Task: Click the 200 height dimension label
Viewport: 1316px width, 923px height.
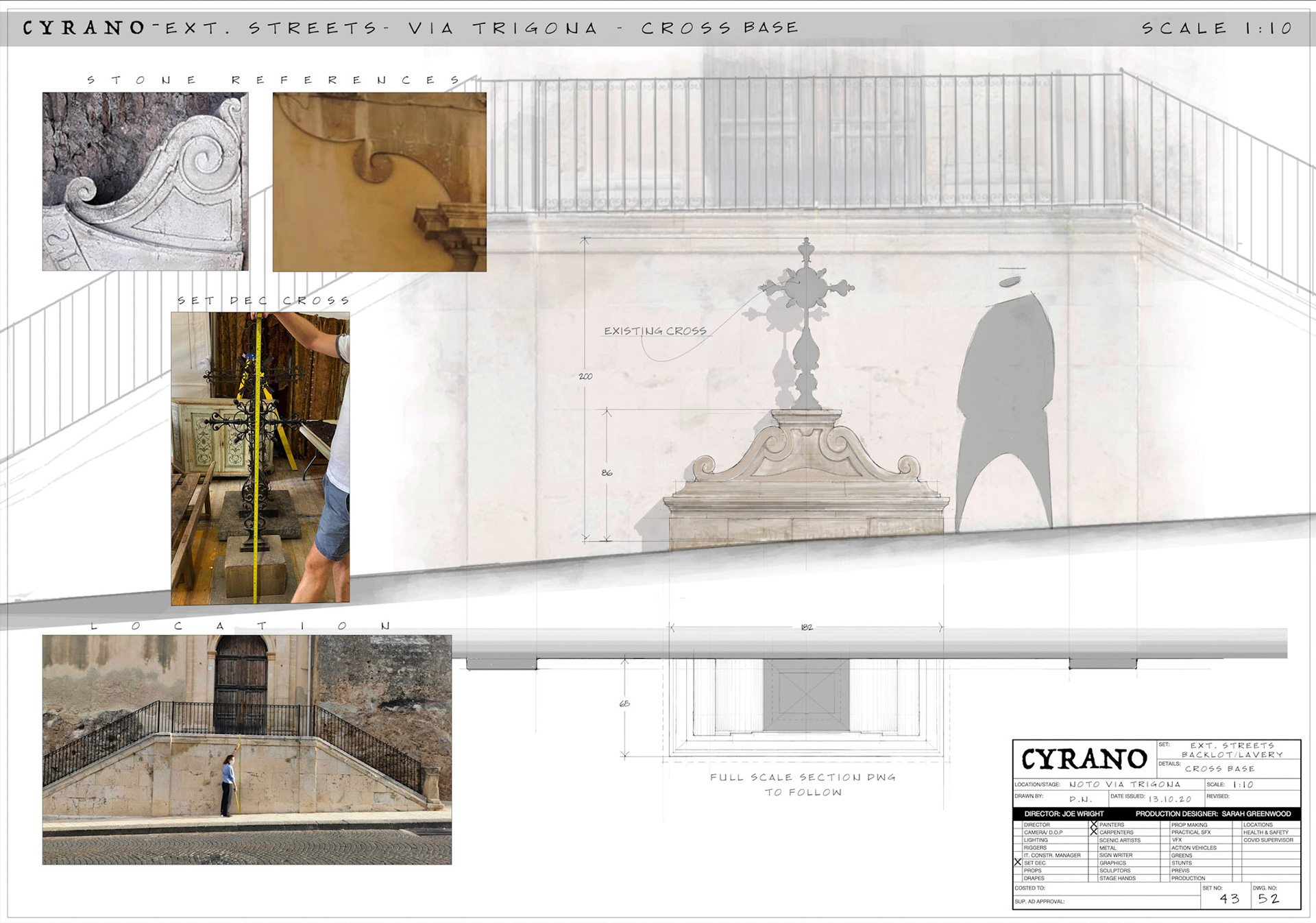Action: (585, 376)
